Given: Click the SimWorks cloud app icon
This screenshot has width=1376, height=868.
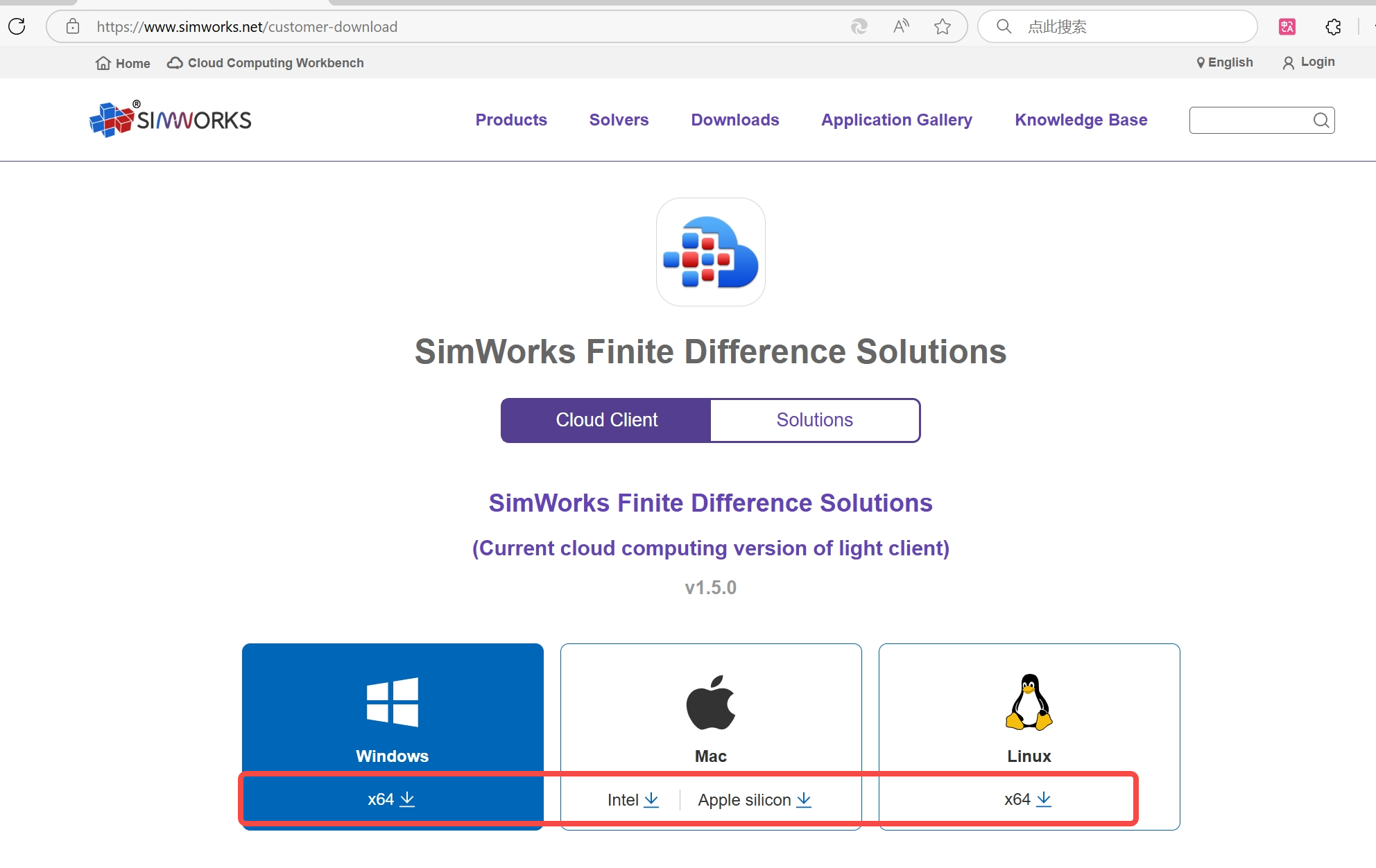Looking at the screenshot, I should tap(711, 252).
